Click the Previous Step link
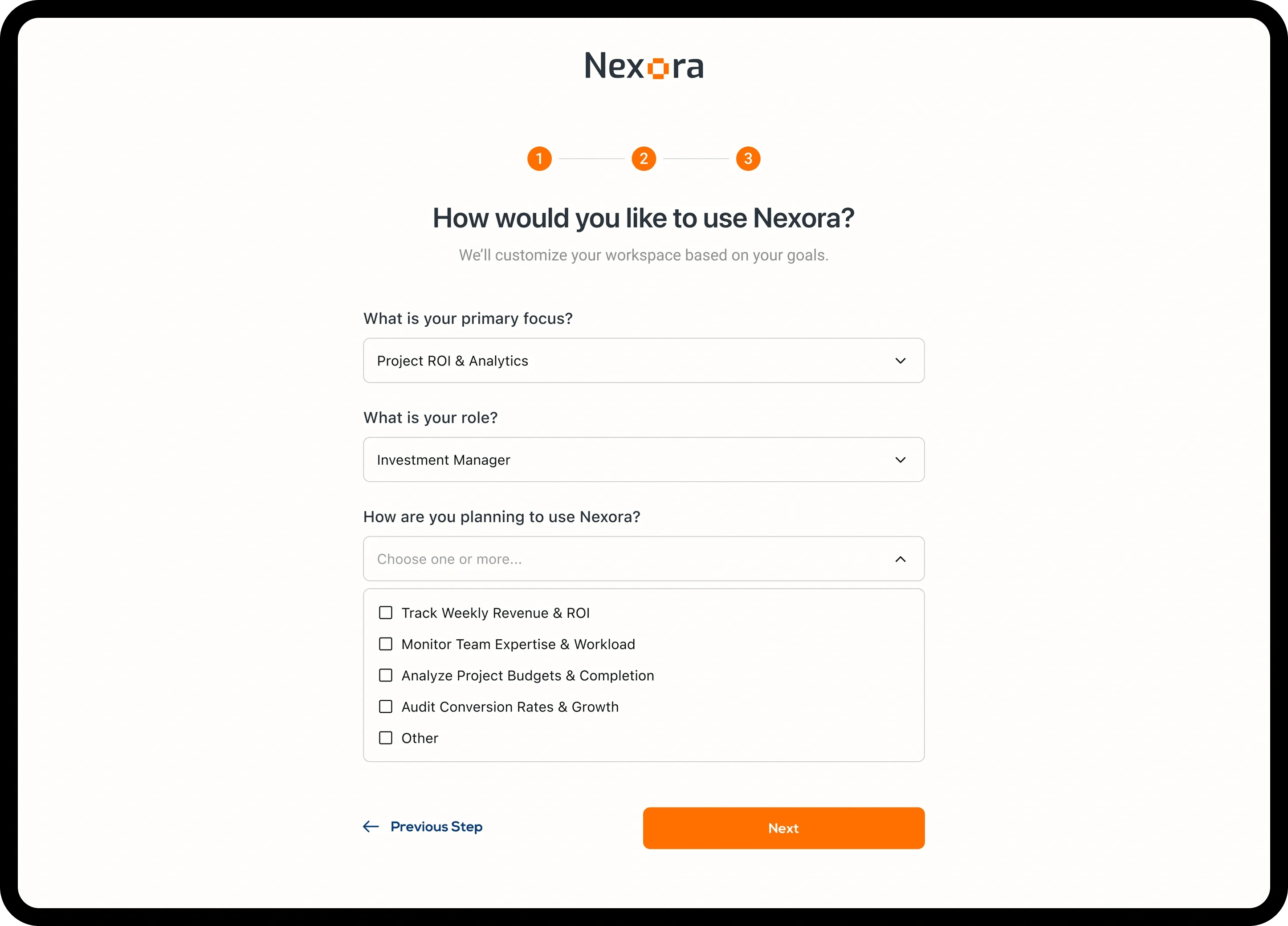The height and width of the screenshot is (926, 1288). coord(436,827)
